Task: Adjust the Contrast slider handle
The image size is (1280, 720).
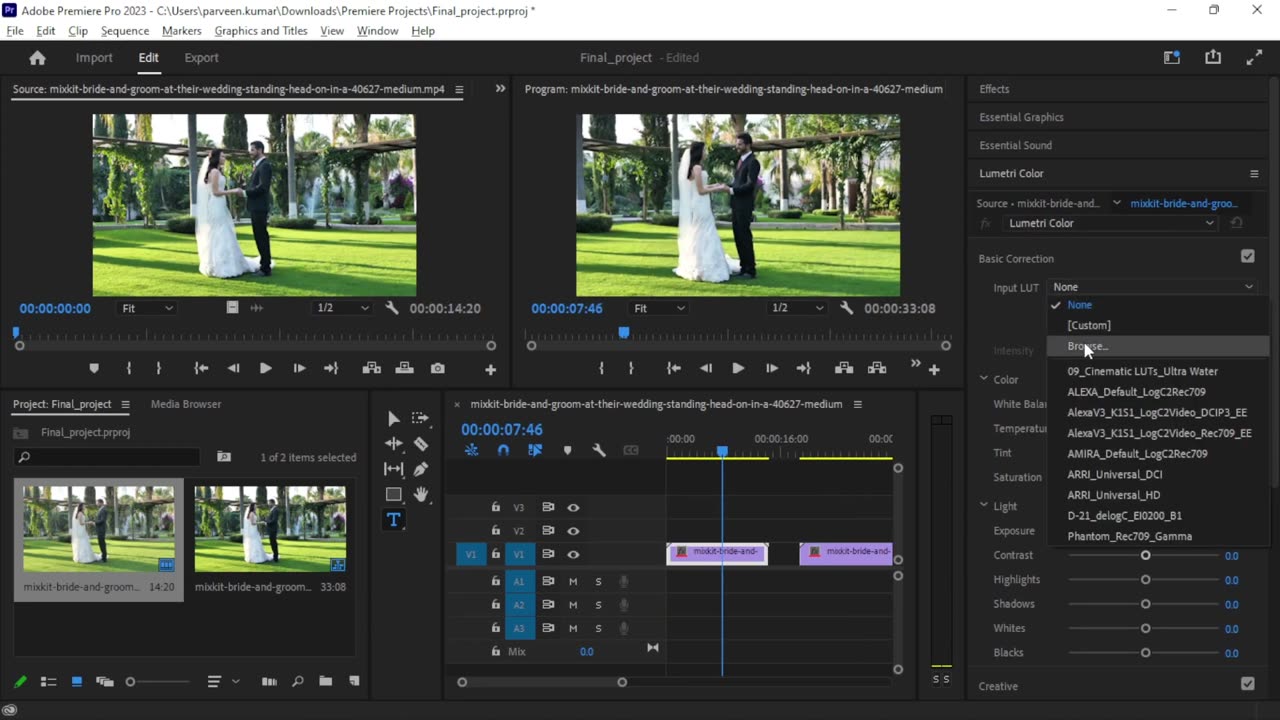Action: pos(1145,555)
